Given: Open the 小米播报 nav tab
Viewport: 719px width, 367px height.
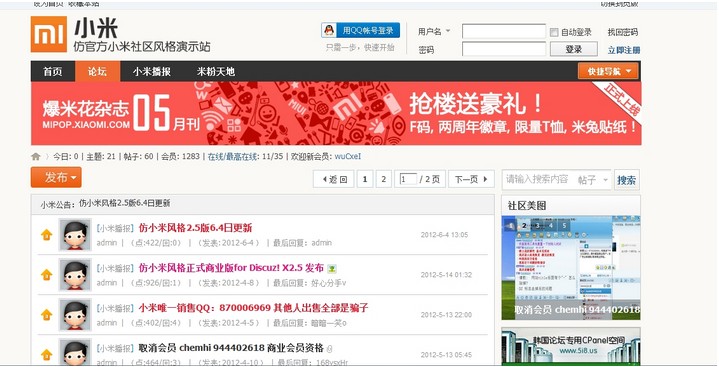Looking at the screenshot, I should click(152, 72).
